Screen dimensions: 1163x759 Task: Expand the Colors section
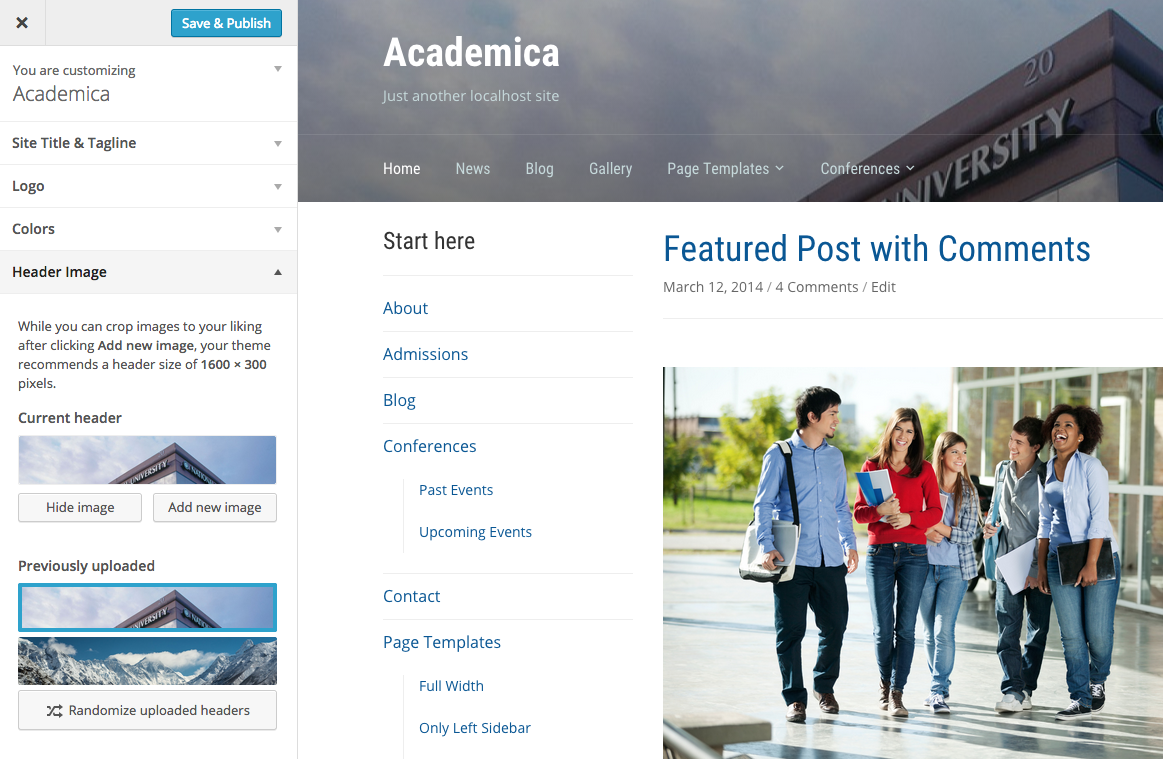tap(148, 229)
